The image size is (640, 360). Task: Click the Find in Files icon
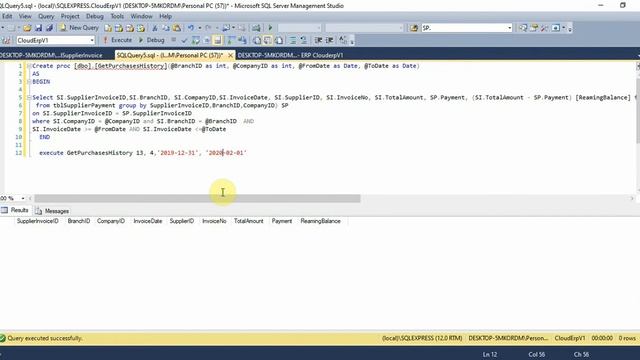point(414,28)
